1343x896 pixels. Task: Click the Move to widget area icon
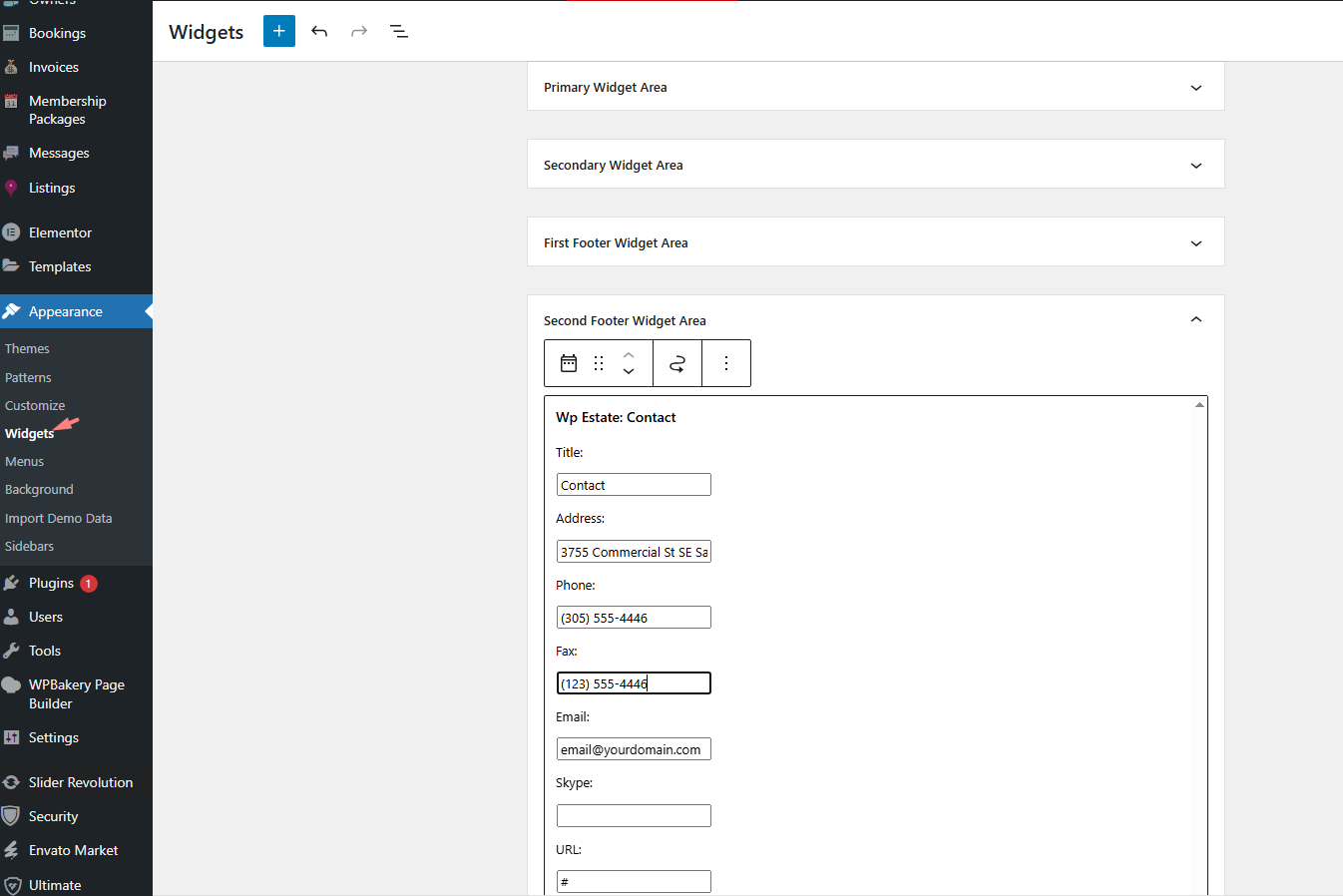(677, 363)
